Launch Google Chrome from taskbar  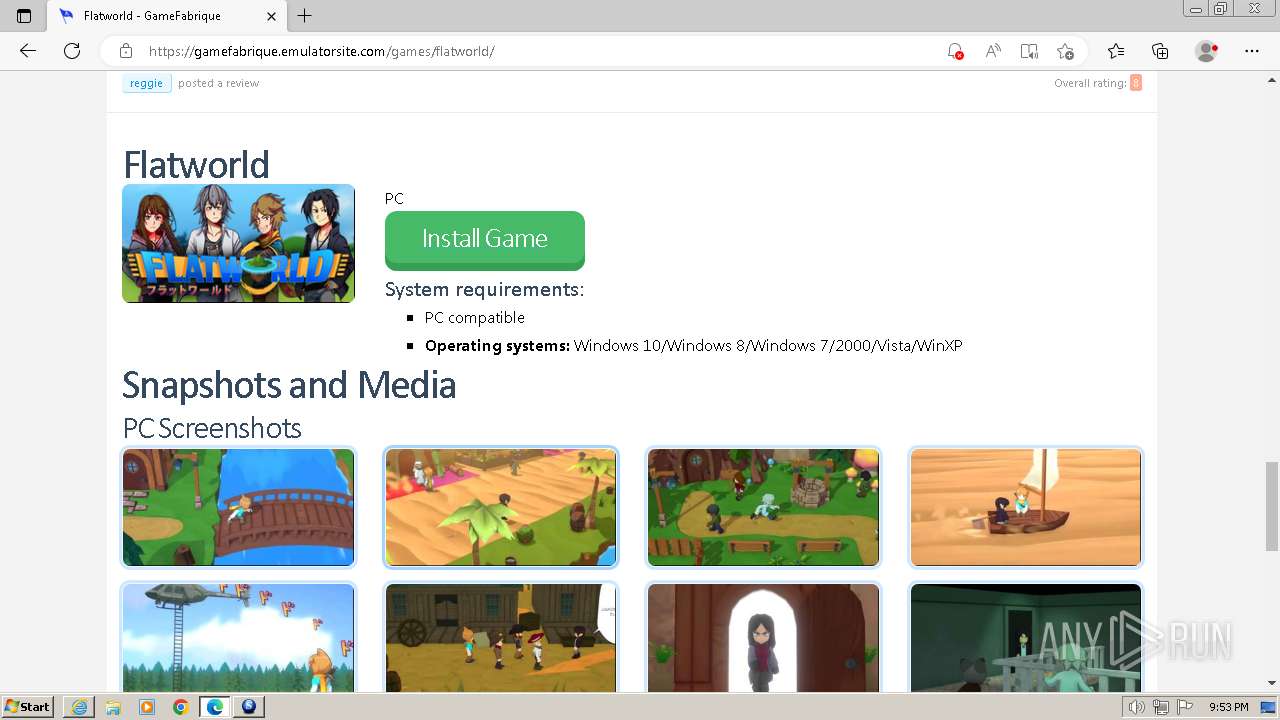pyautogui.click(x=181, y=707)
